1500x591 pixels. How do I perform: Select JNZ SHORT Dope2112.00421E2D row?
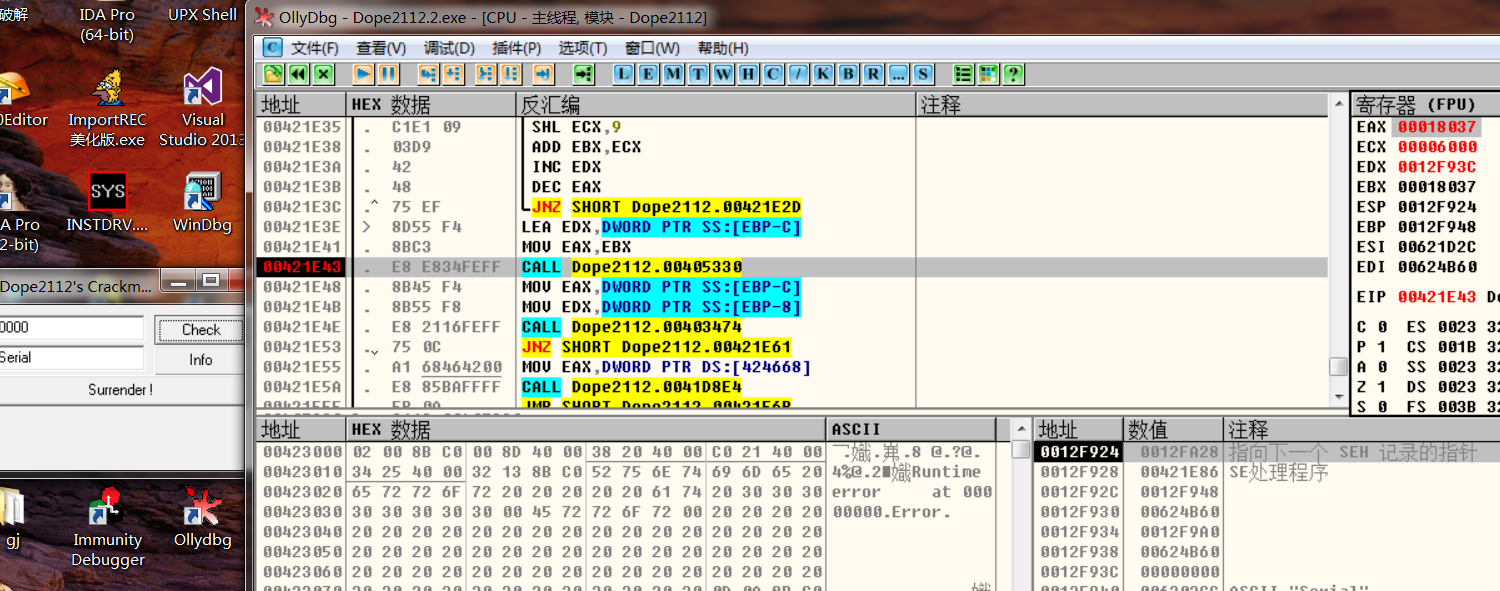[792, 207]
